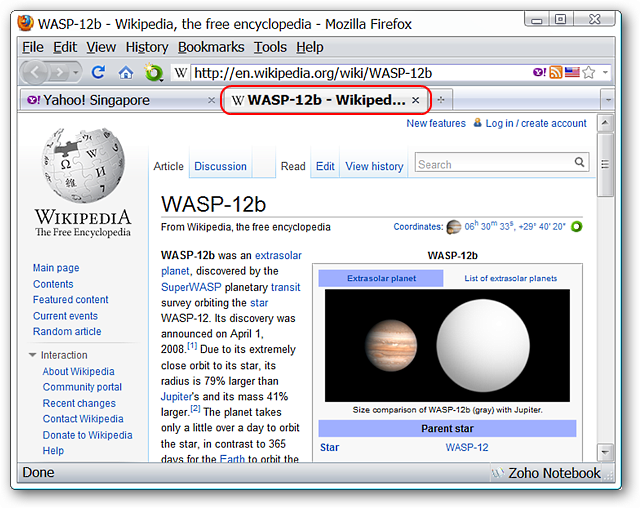Open the Help menu
Screen dimensions: 640x508
pos(310,47)
